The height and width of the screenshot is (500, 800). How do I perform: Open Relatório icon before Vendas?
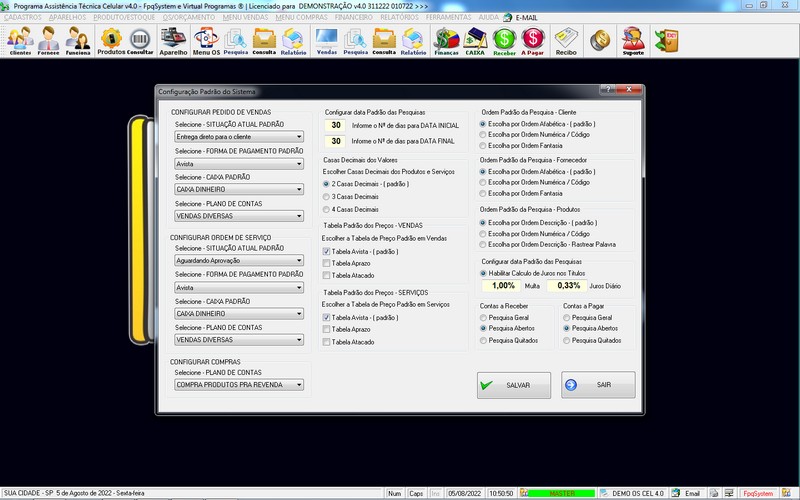point(293,40)
